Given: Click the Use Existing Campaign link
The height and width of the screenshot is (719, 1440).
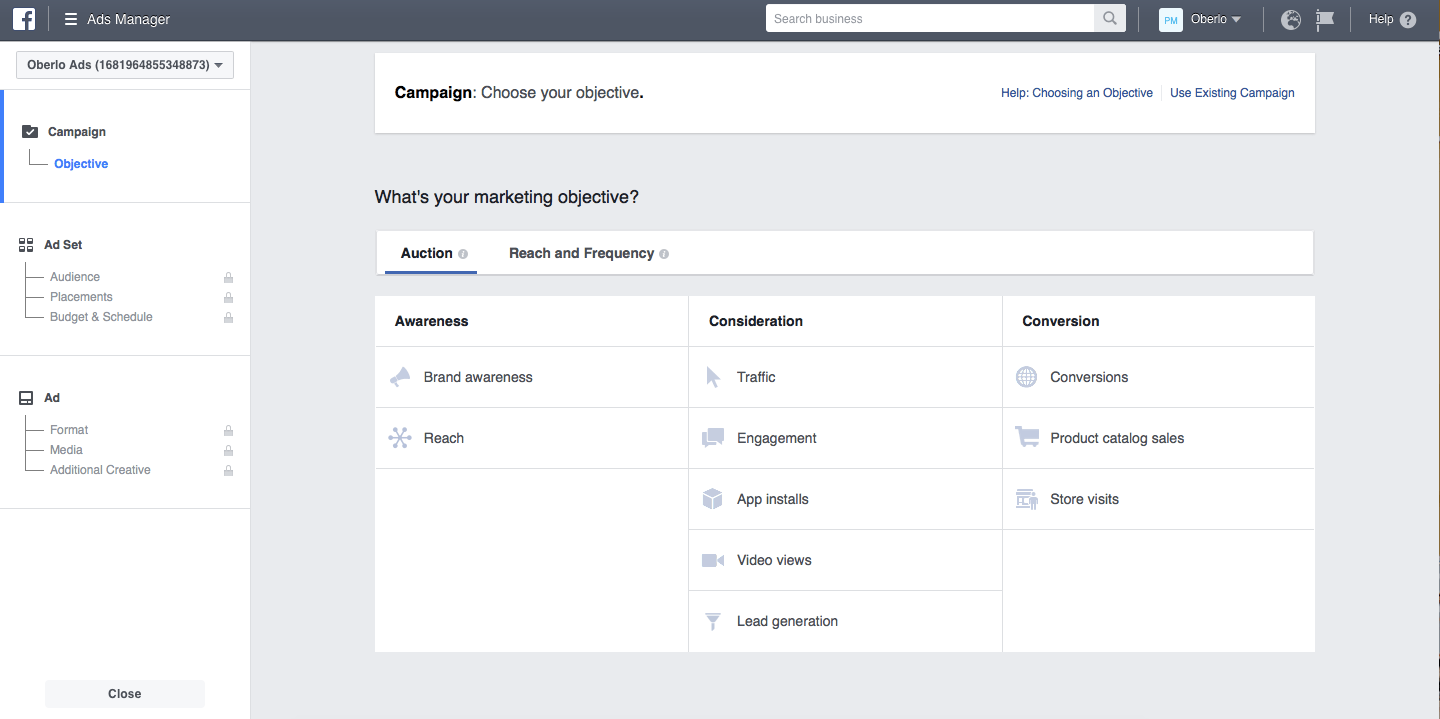Looking at the screenshot, I should pos(1232,93).
